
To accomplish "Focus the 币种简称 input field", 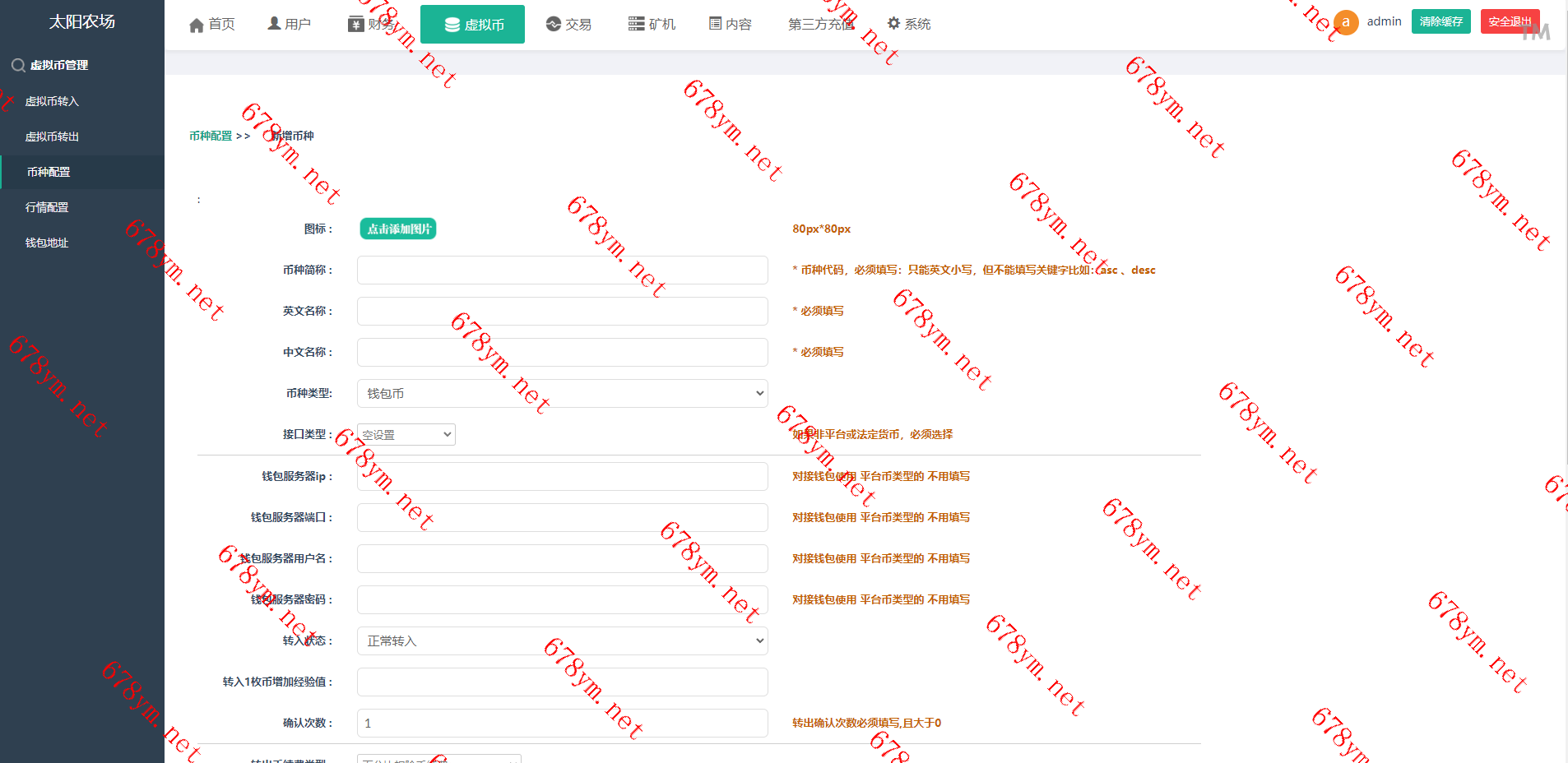I will point(562,271).
